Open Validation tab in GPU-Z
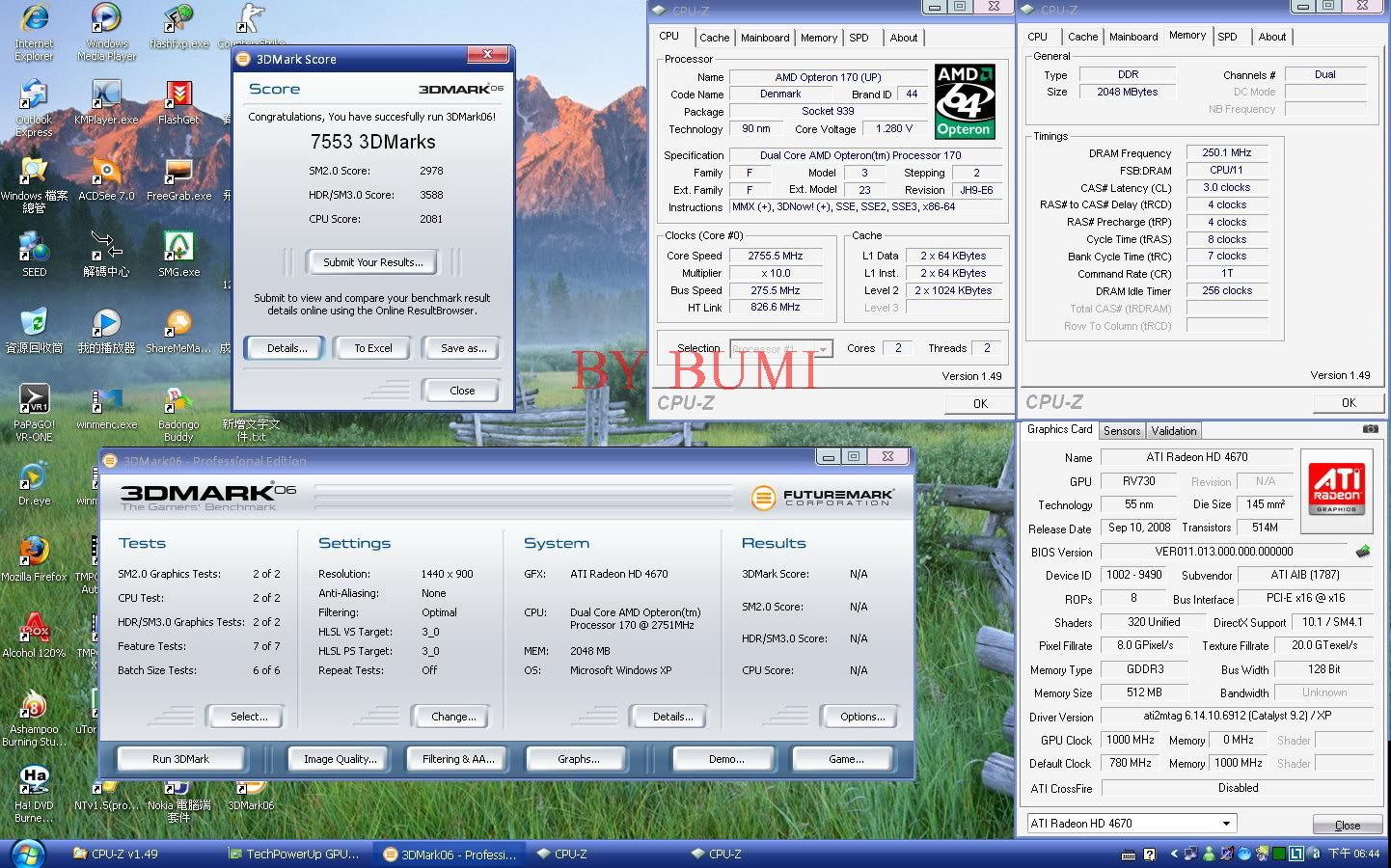 (1174, 431)
